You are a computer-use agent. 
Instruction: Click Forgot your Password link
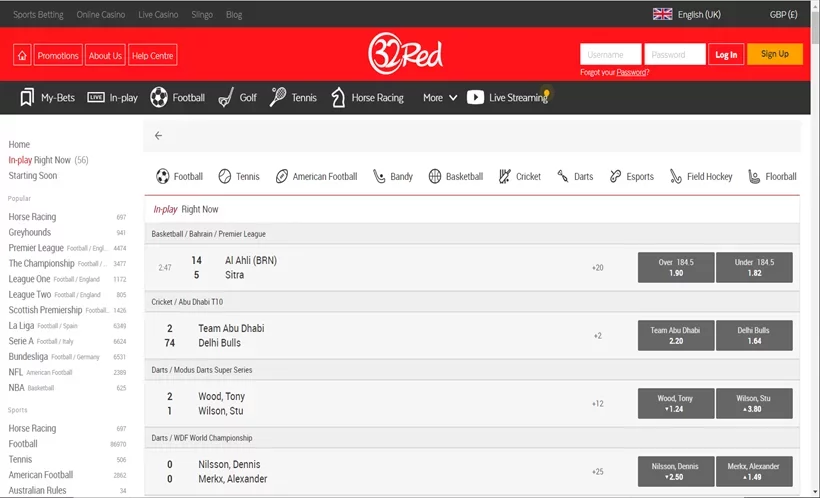pos(614,72)
